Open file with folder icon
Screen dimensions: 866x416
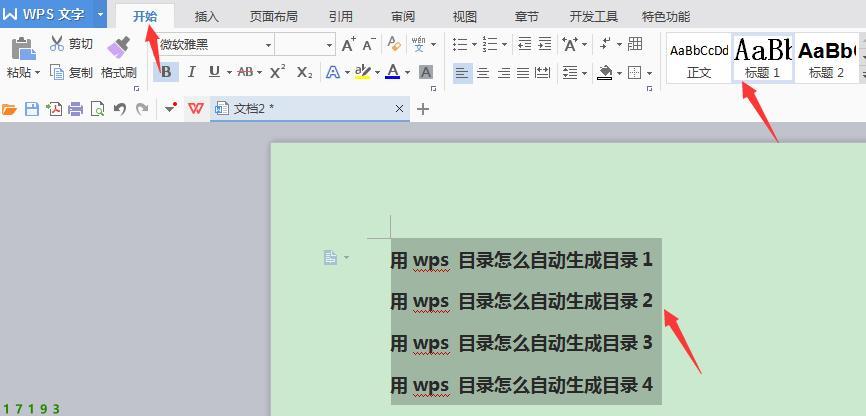9,109
